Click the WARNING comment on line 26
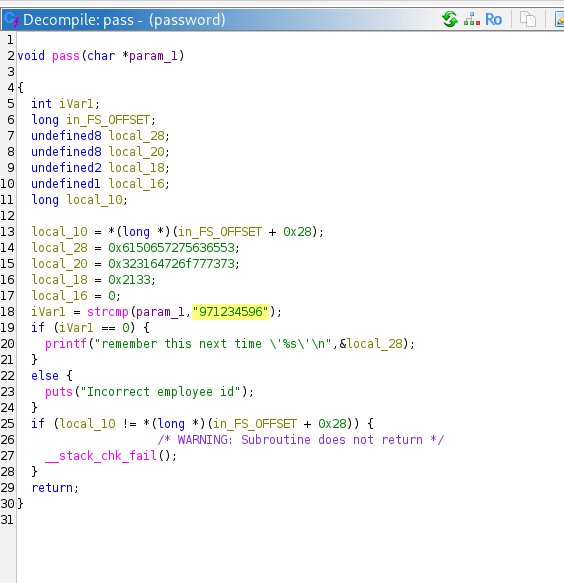The height and width of the screenshot is (583, 564). click(301, 439)
